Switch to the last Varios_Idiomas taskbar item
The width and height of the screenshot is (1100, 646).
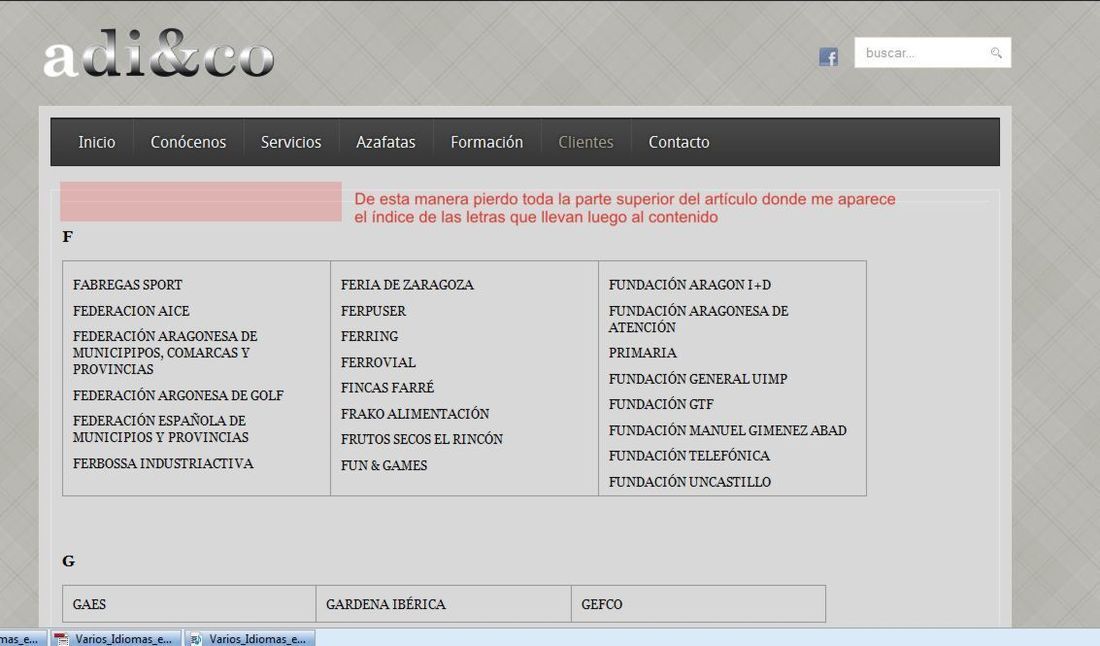250,638
